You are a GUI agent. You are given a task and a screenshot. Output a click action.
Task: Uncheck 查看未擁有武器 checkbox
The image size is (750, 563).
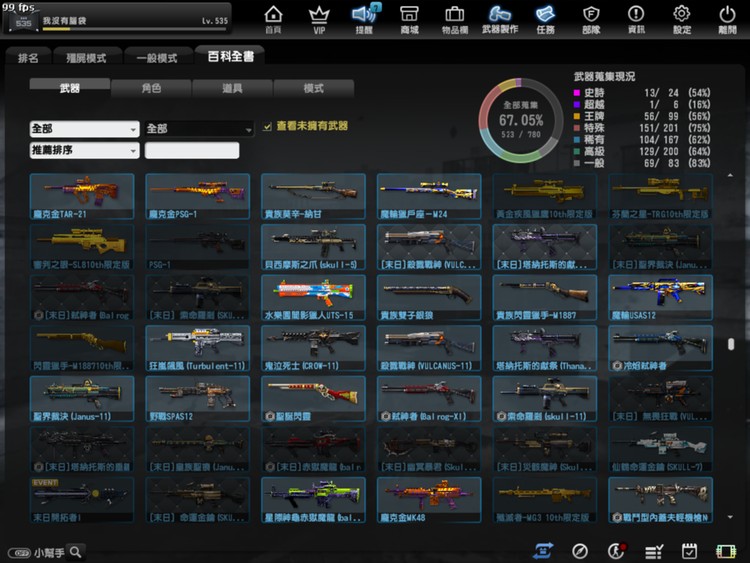point(267,127)
